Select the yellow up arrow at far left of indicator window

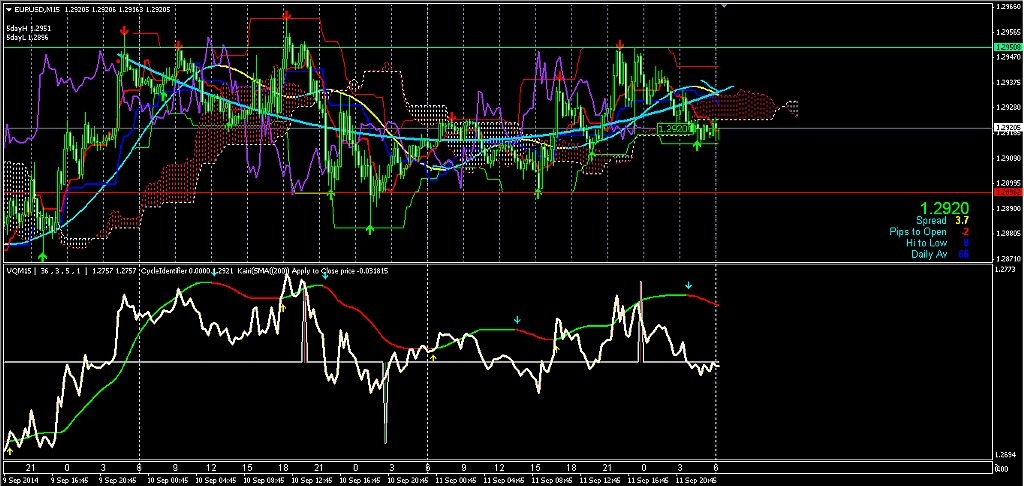pos(9,451)
